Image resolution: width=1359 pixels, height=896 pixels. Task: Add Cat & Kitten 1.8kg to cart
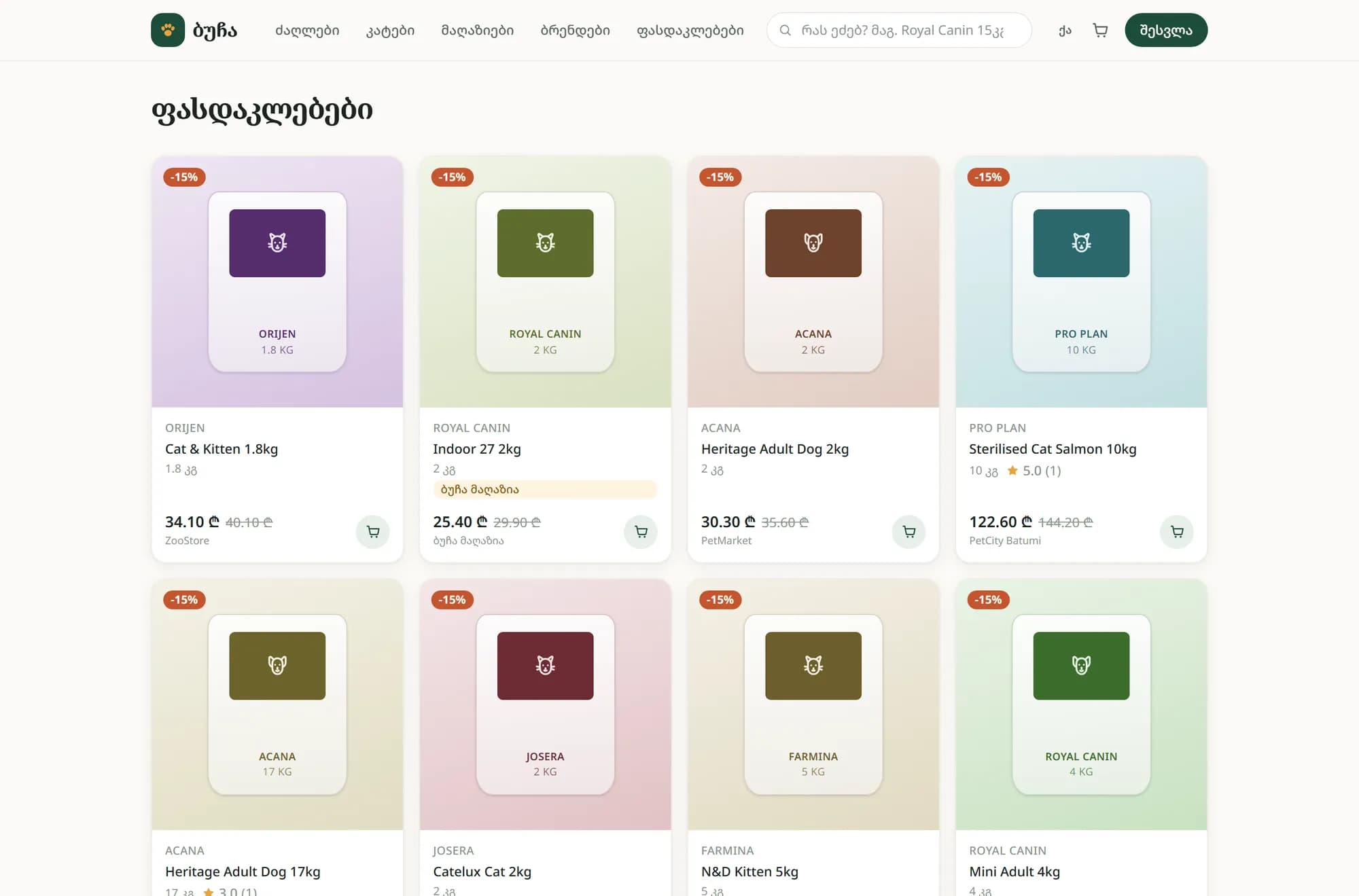point(373,531)
